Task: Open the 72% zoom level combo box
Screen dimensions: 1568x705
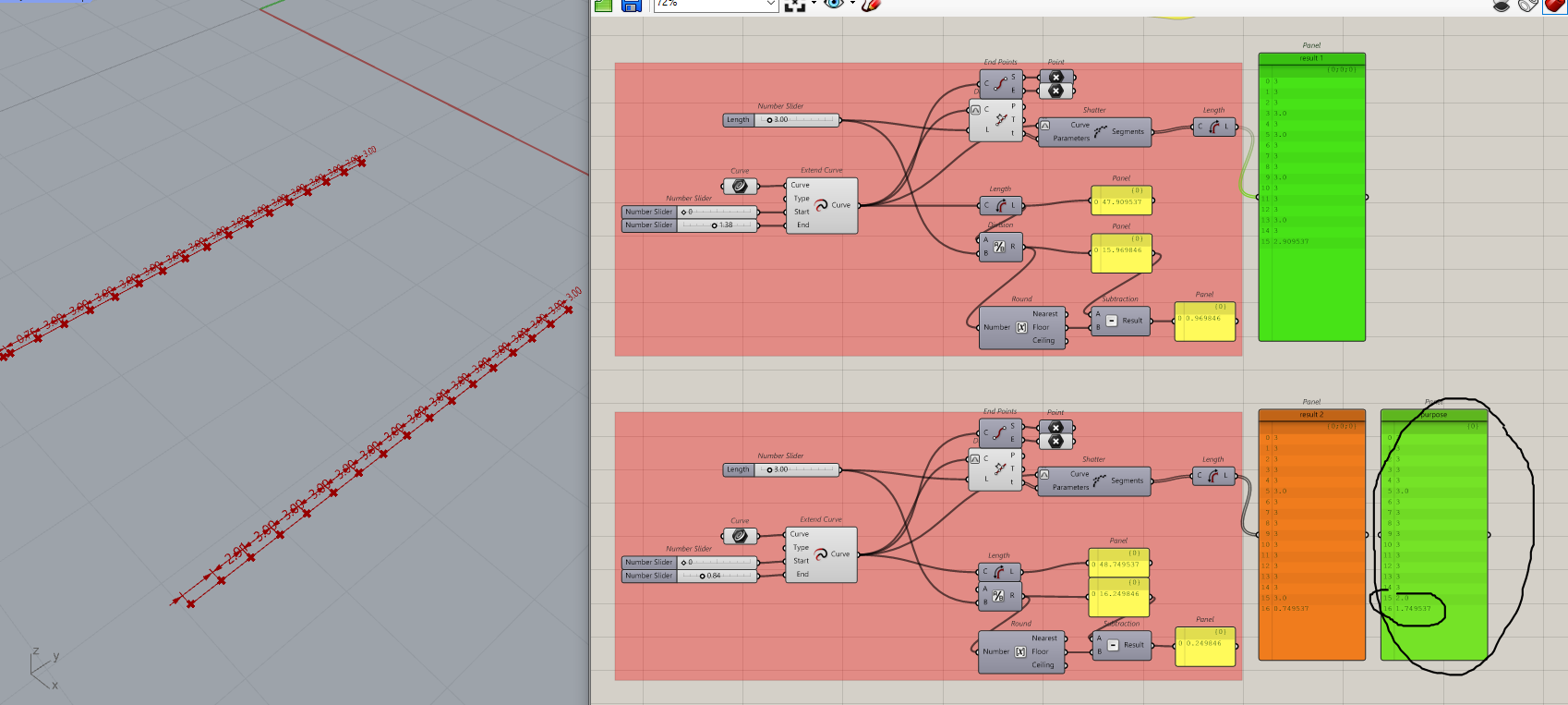Action: coord(717,5)
